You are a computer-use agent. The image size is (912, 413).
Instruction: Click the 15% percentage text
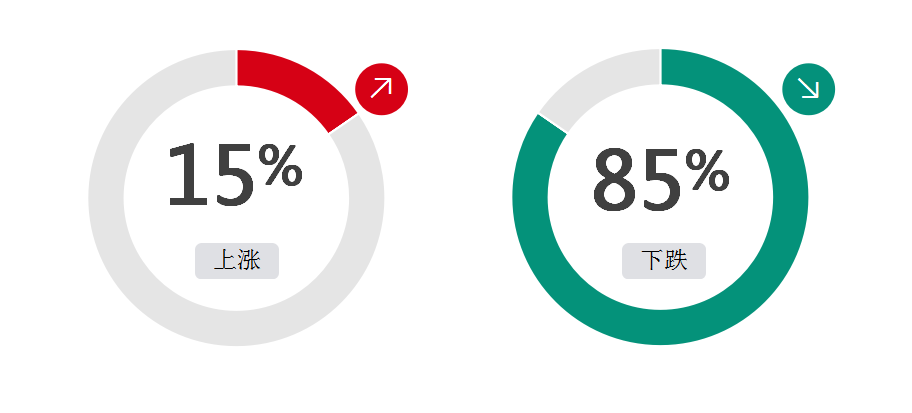coord(236,175)
